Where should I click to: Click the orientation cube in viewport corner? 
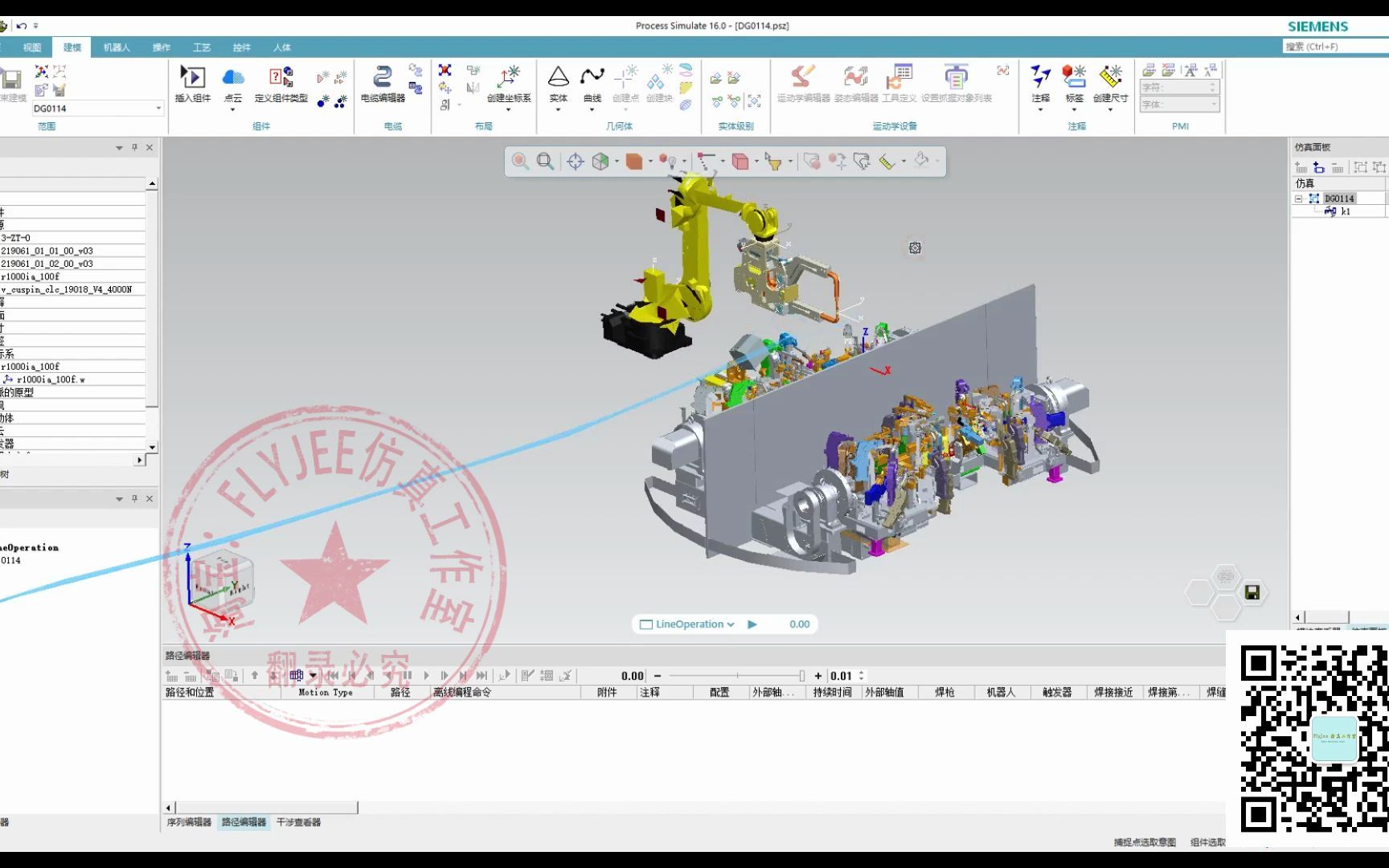(x=224, y=580)
